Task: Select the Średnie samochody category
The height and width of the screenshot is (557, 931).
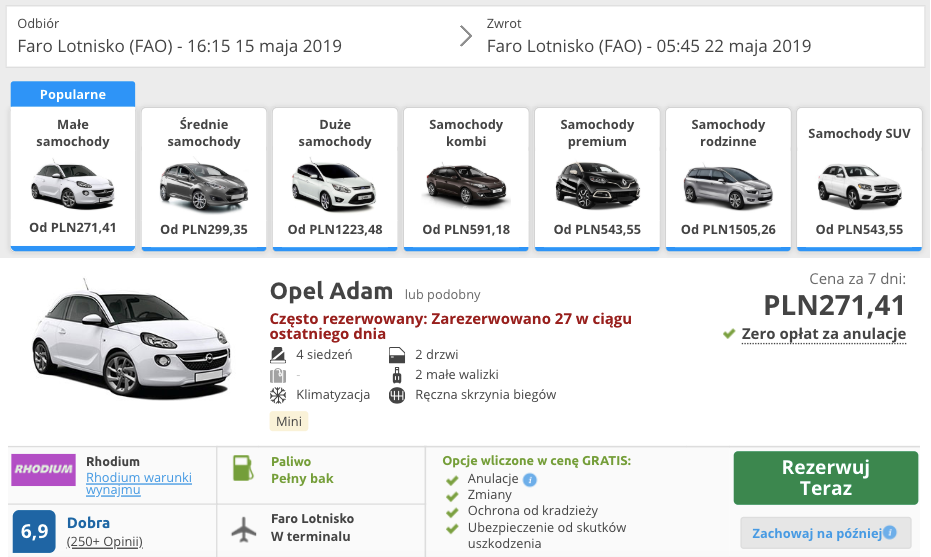Action: [x=204, y=178]
